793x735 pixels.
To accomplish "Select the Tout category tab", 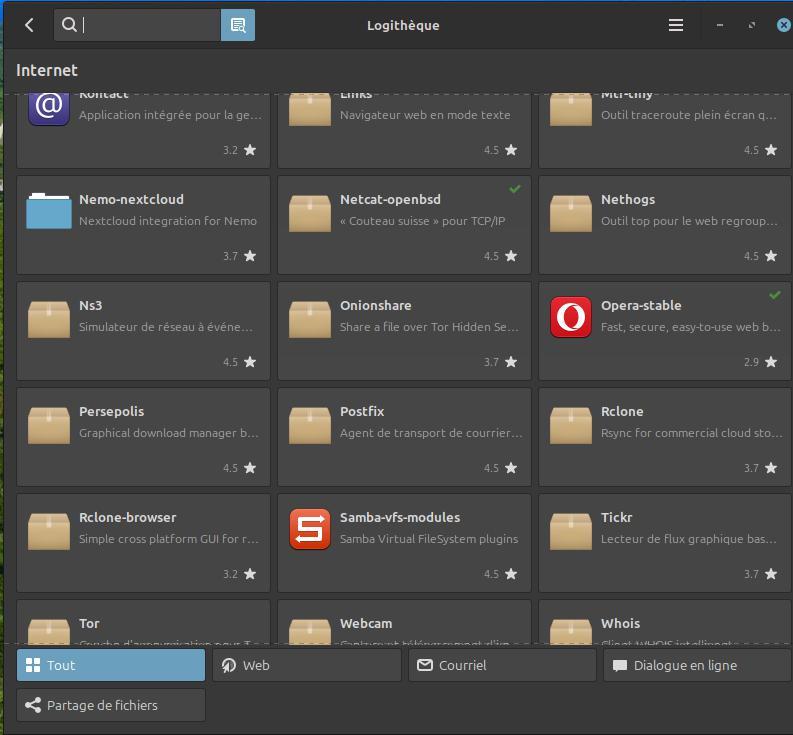I will (x=111, y=665).
